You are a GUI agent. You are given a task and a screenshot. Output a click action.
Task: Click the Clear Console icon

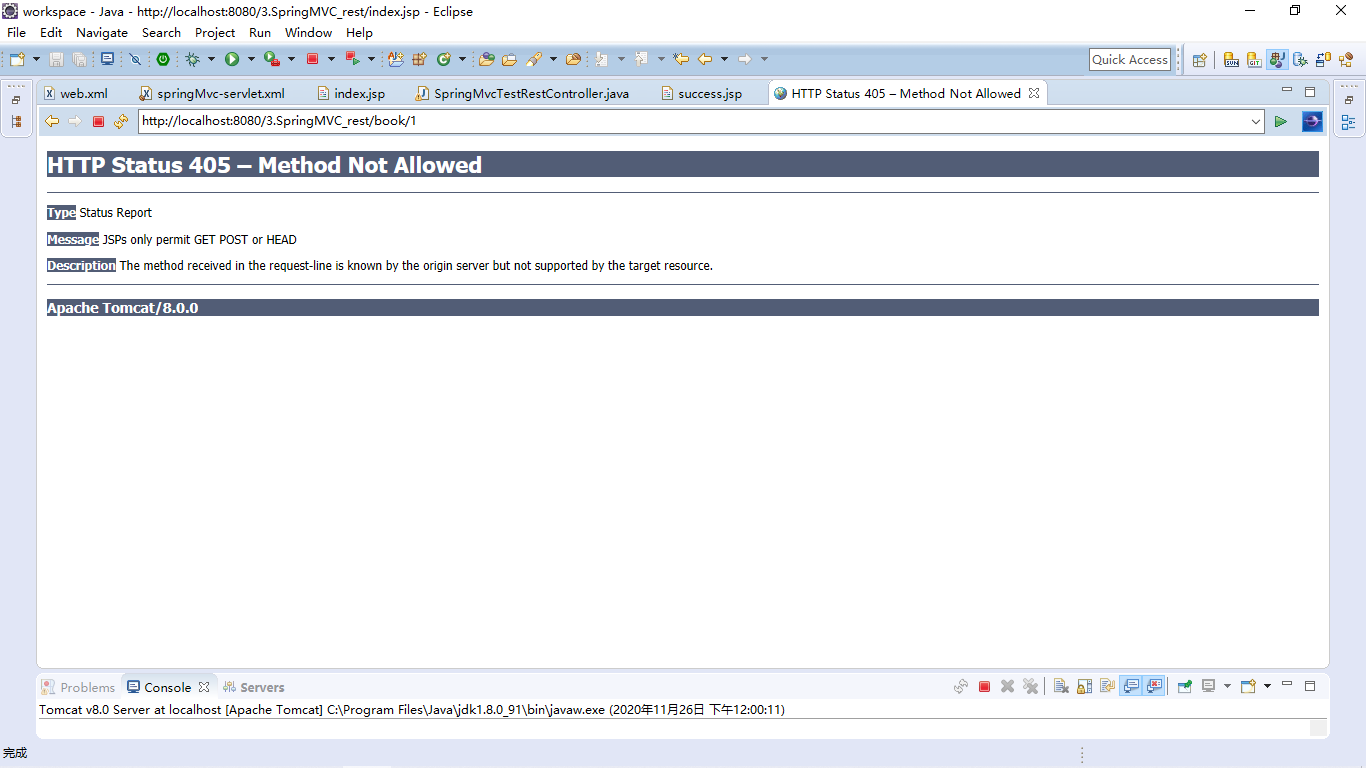point(1061,687)
